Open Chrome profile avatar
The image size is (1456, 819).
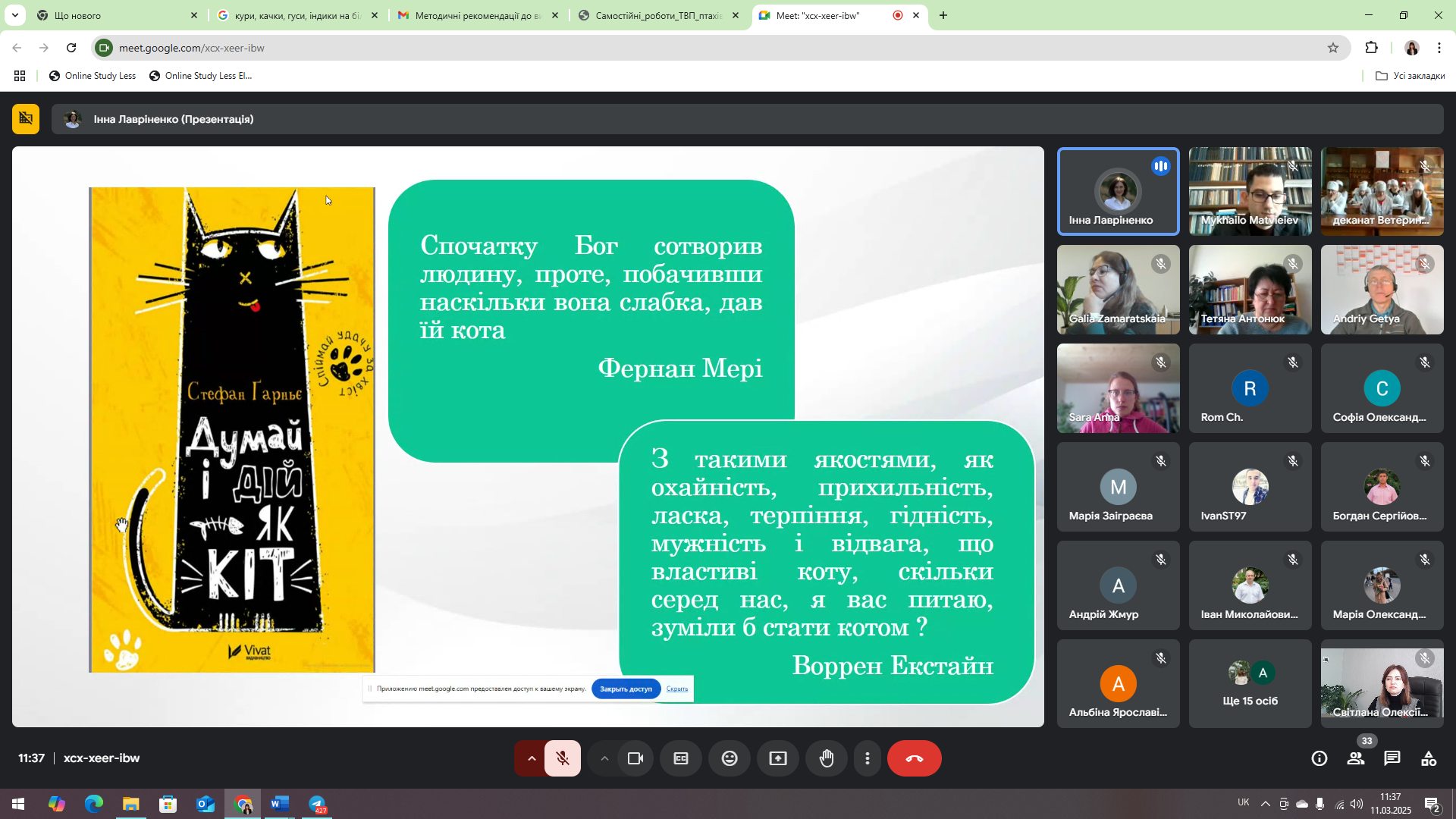point(1411,48)
